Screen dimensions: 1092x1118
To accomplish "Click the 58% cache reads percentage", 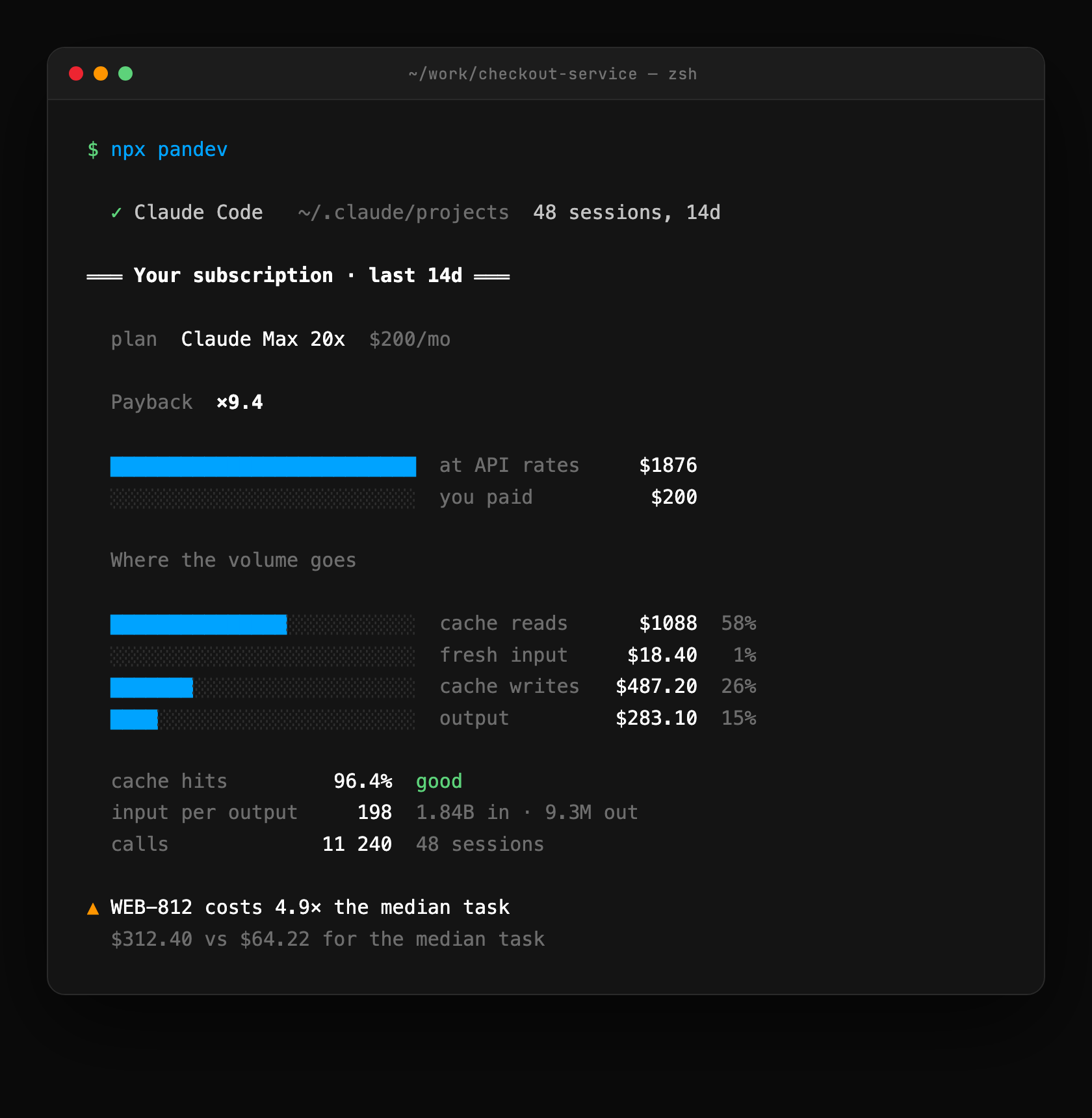I will (739, 623).
